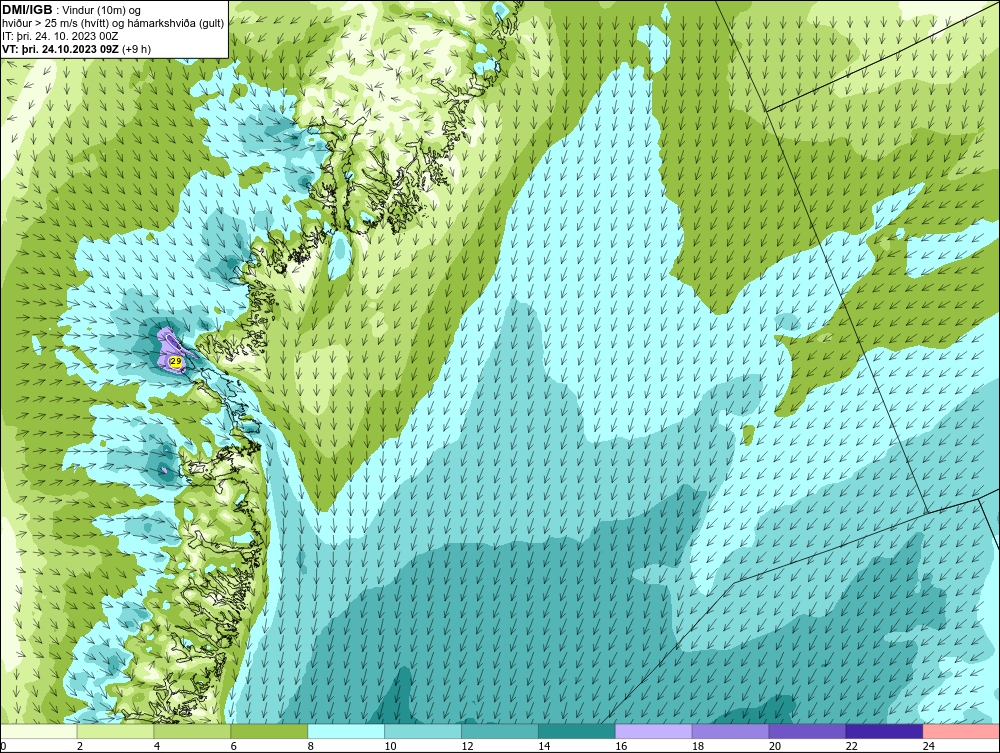Select the medium purple 18–20 m/s legend swatch
The image size is (1000, 753).
point(730,731)
